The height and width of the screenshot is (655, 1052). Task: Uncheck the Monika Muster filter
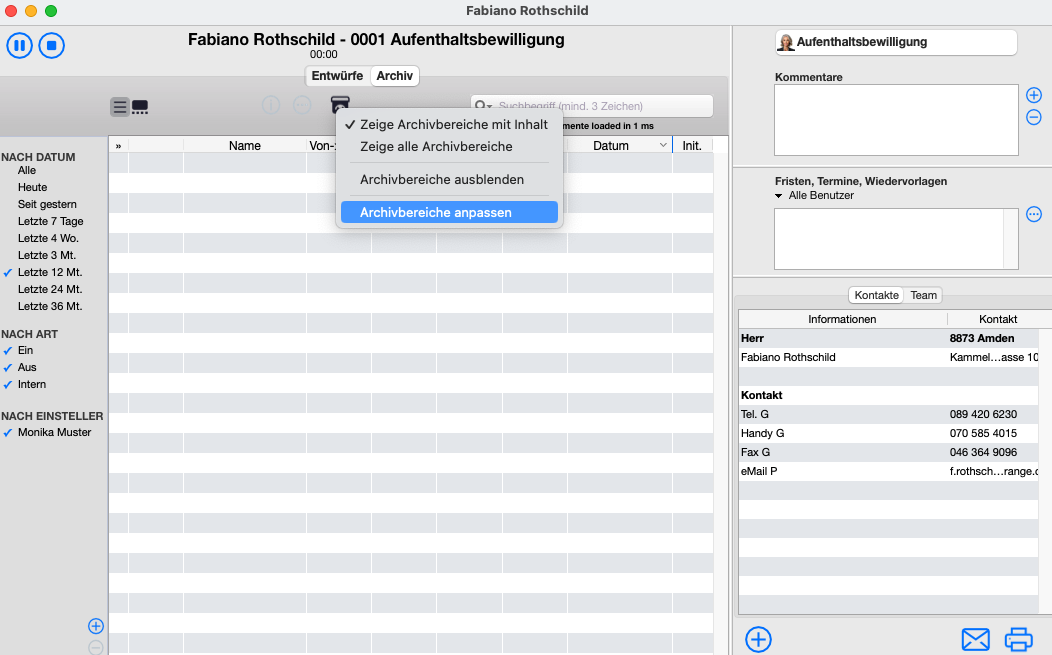point(54,432)
